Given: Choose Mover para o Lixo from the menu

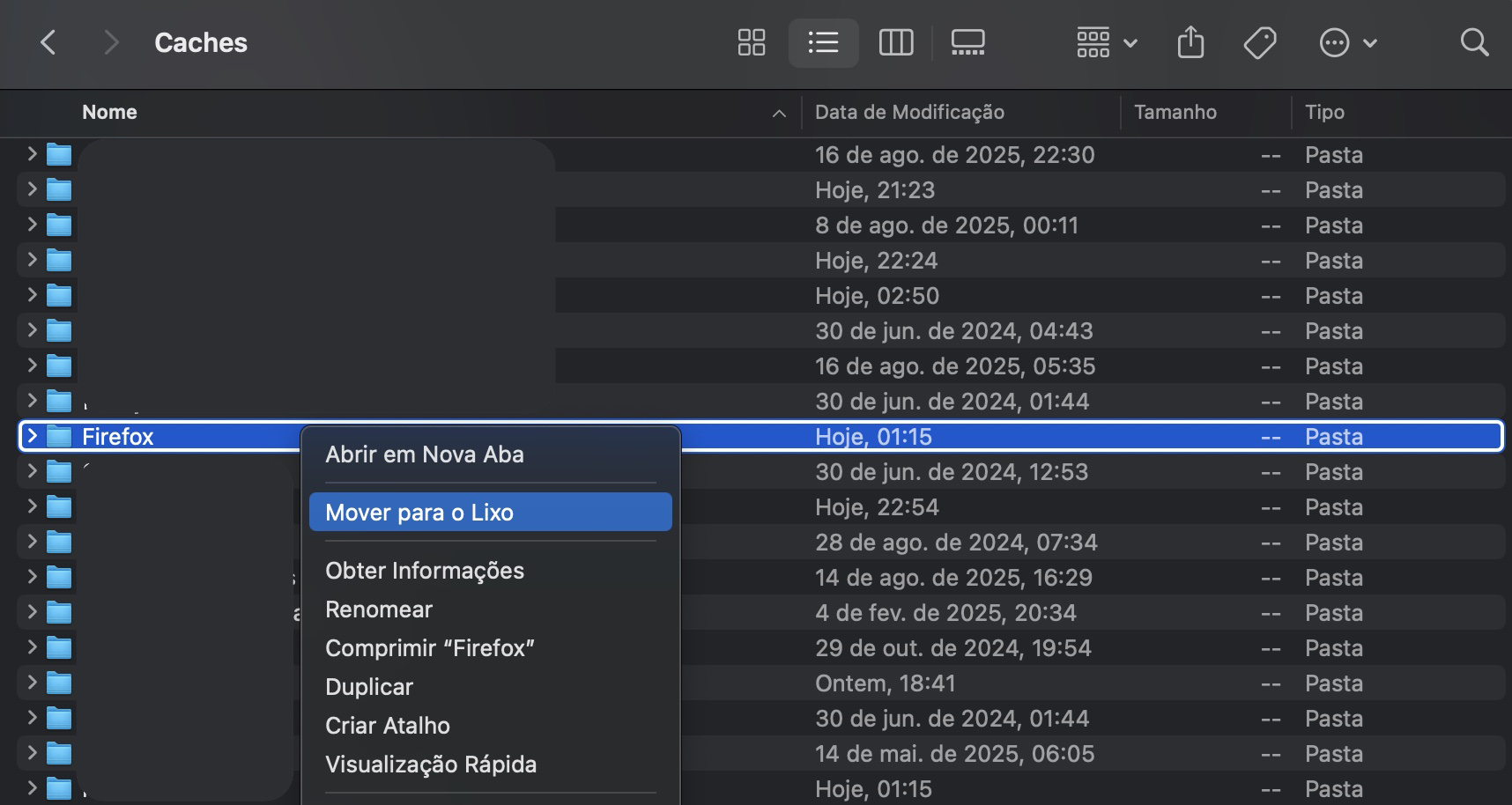Looking at the screenshot, I should (x=419, y=512).
